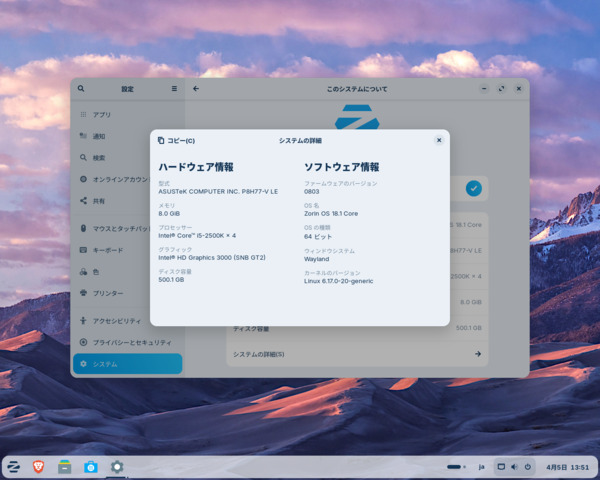600x480 pixels.
Task: Open the 4月5日 13:51 clock
Action: tap(567, 467)
